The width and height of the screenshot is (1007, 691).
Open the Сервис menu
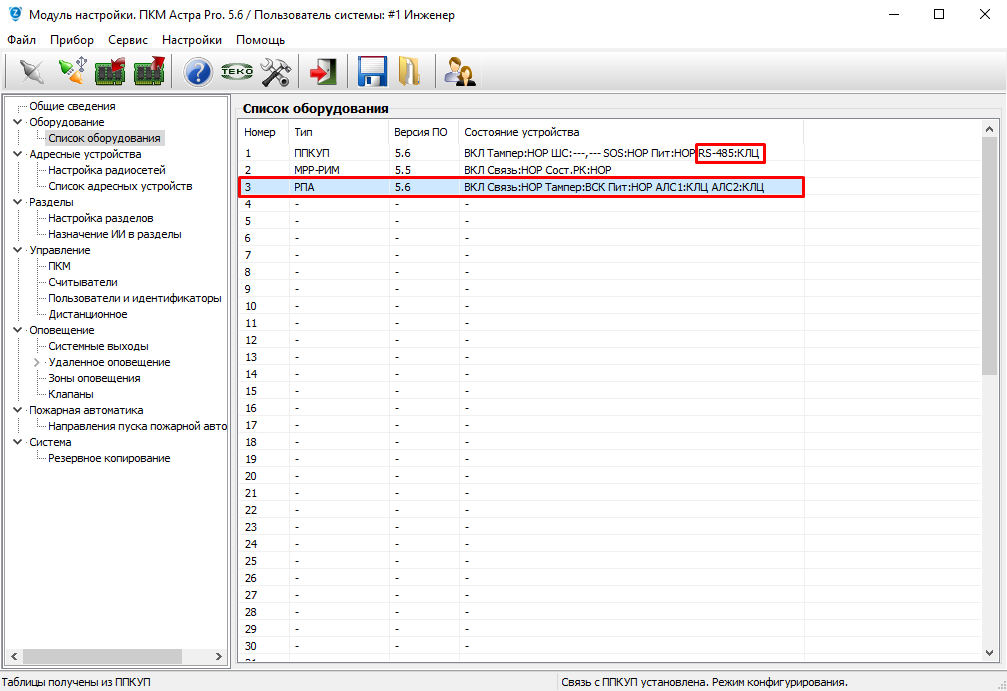128,40
